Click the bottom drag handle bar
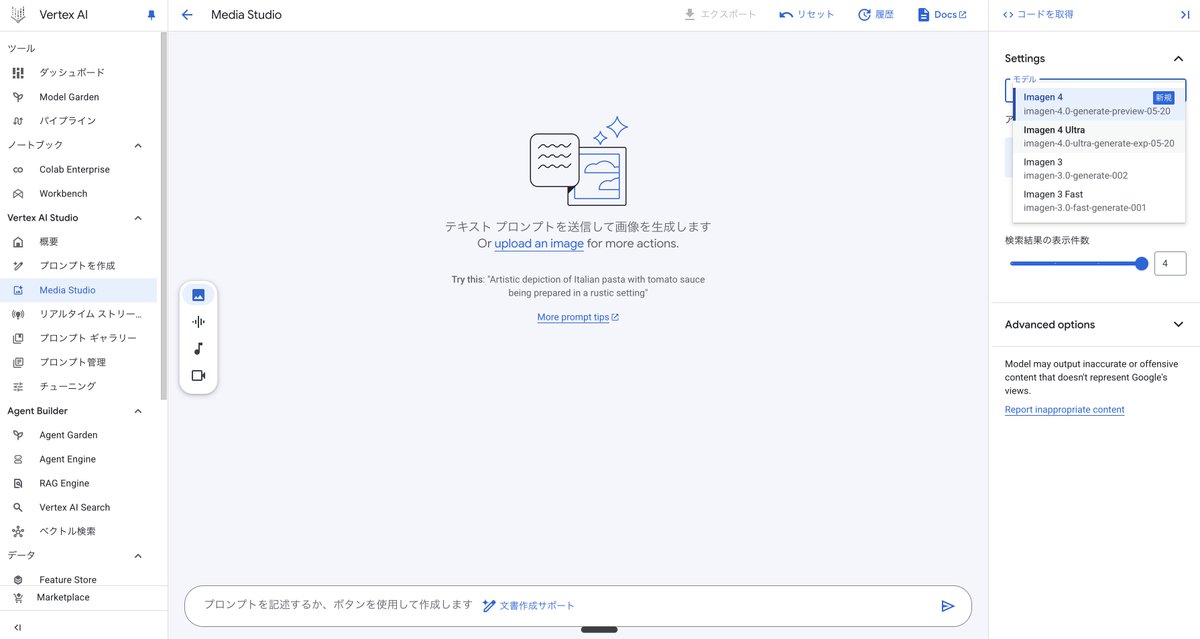 tap(599, 629)
